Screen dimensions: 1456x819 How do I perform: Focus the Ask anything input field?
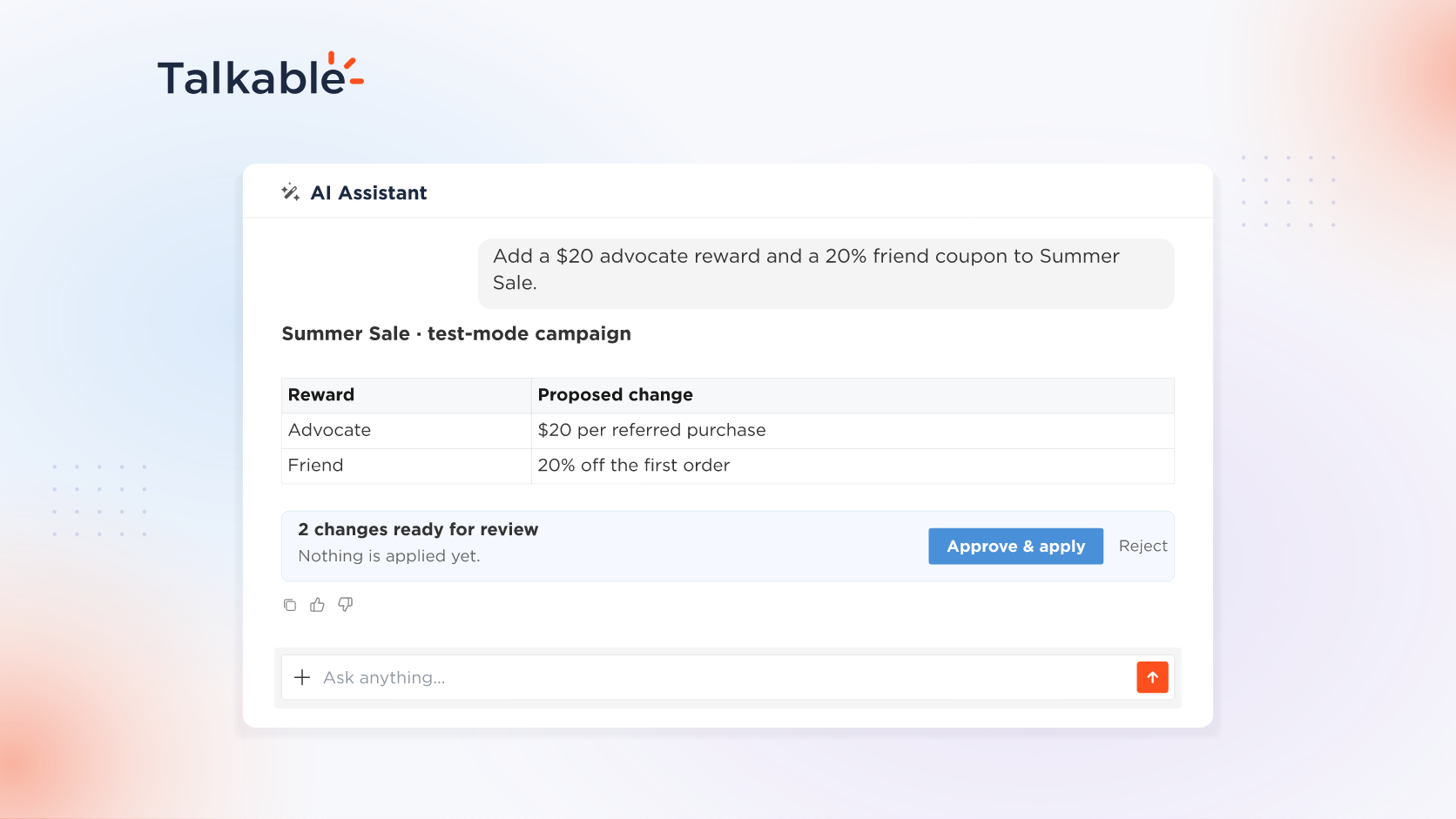(727, 677)
